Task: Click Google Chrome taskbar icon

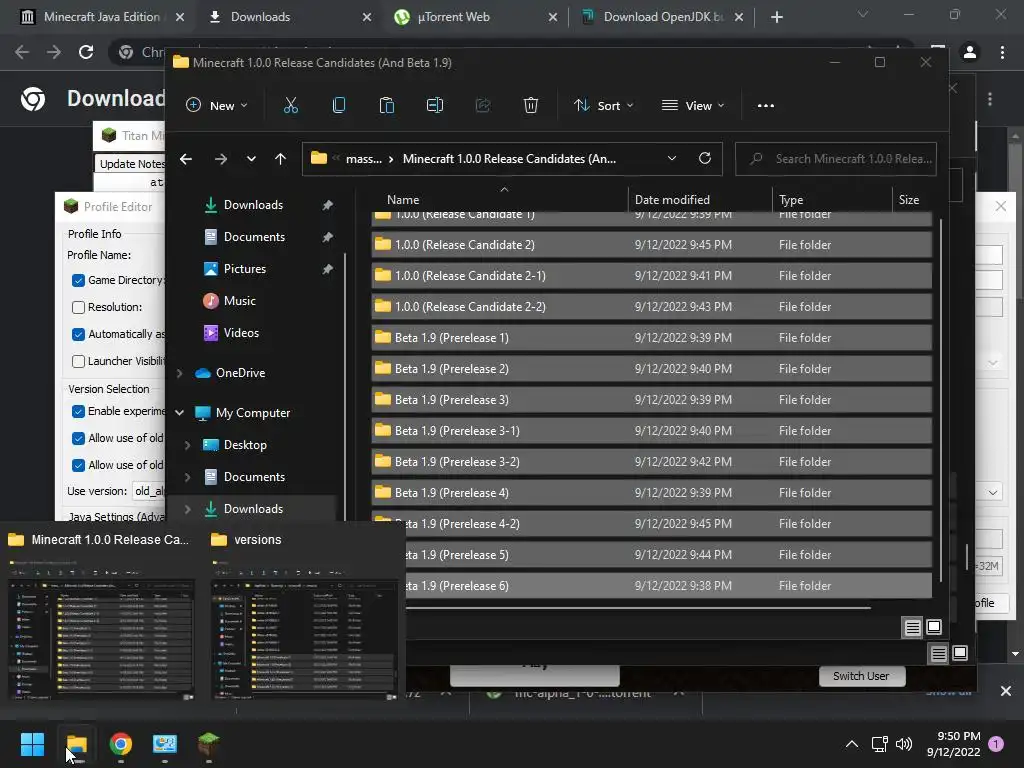Action: [121, 744]
